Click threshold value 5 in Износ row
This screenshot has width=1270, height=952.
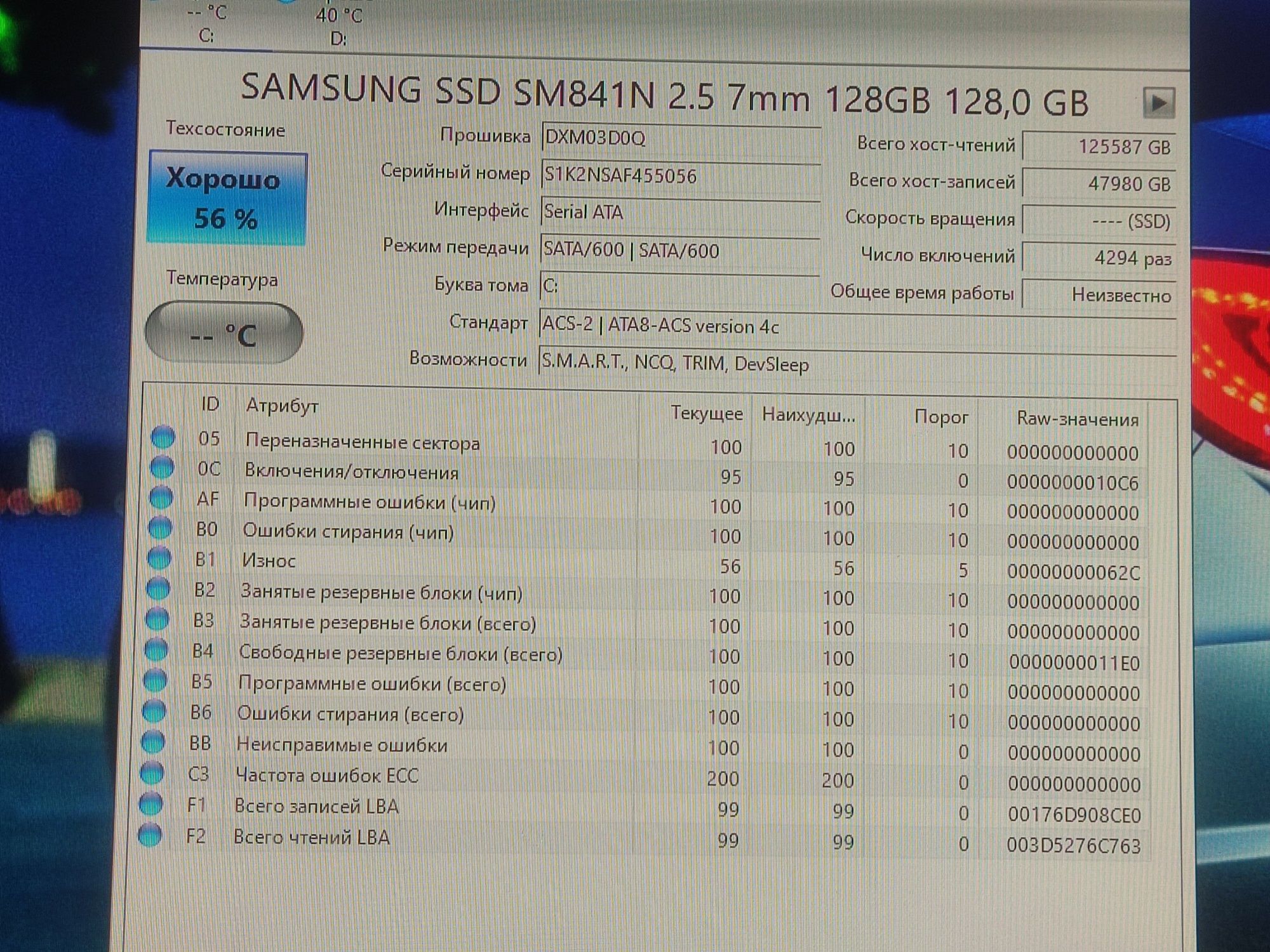coord(963,571)
